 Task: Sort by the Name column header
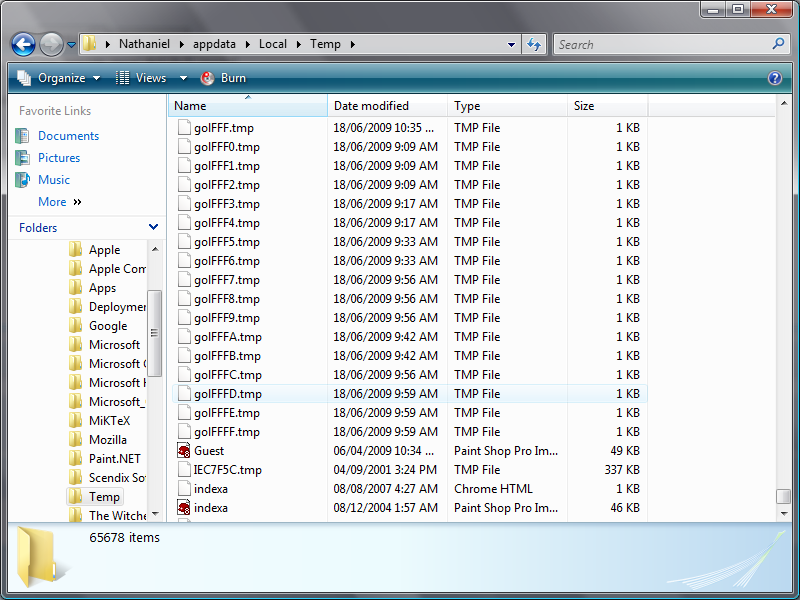pos(248,106)
